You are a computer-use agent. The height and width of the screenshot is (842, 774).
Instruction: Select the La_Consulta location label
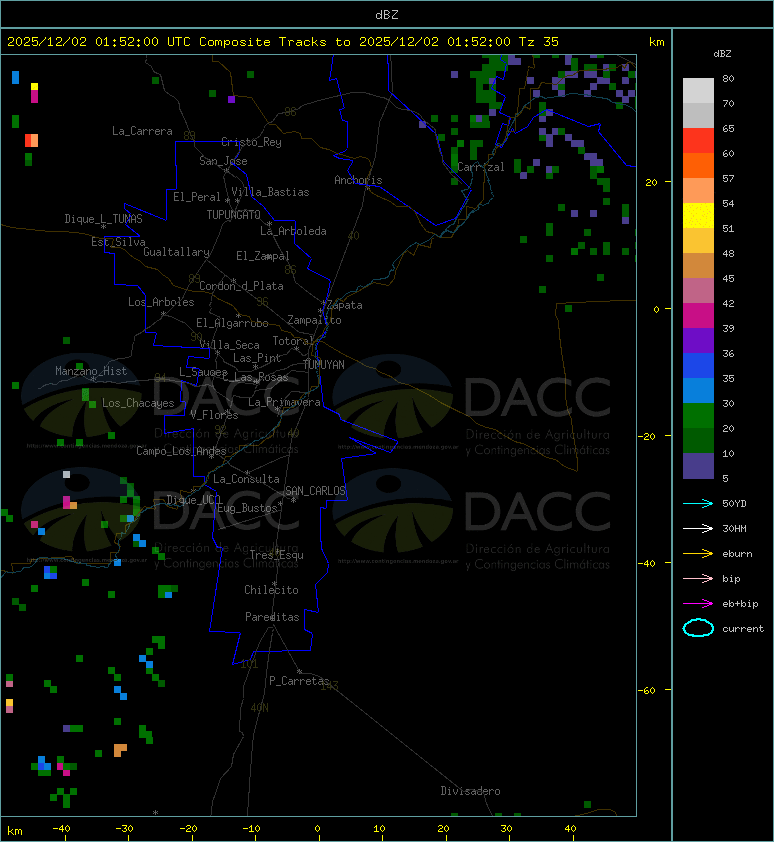click(x=246, y=479)
